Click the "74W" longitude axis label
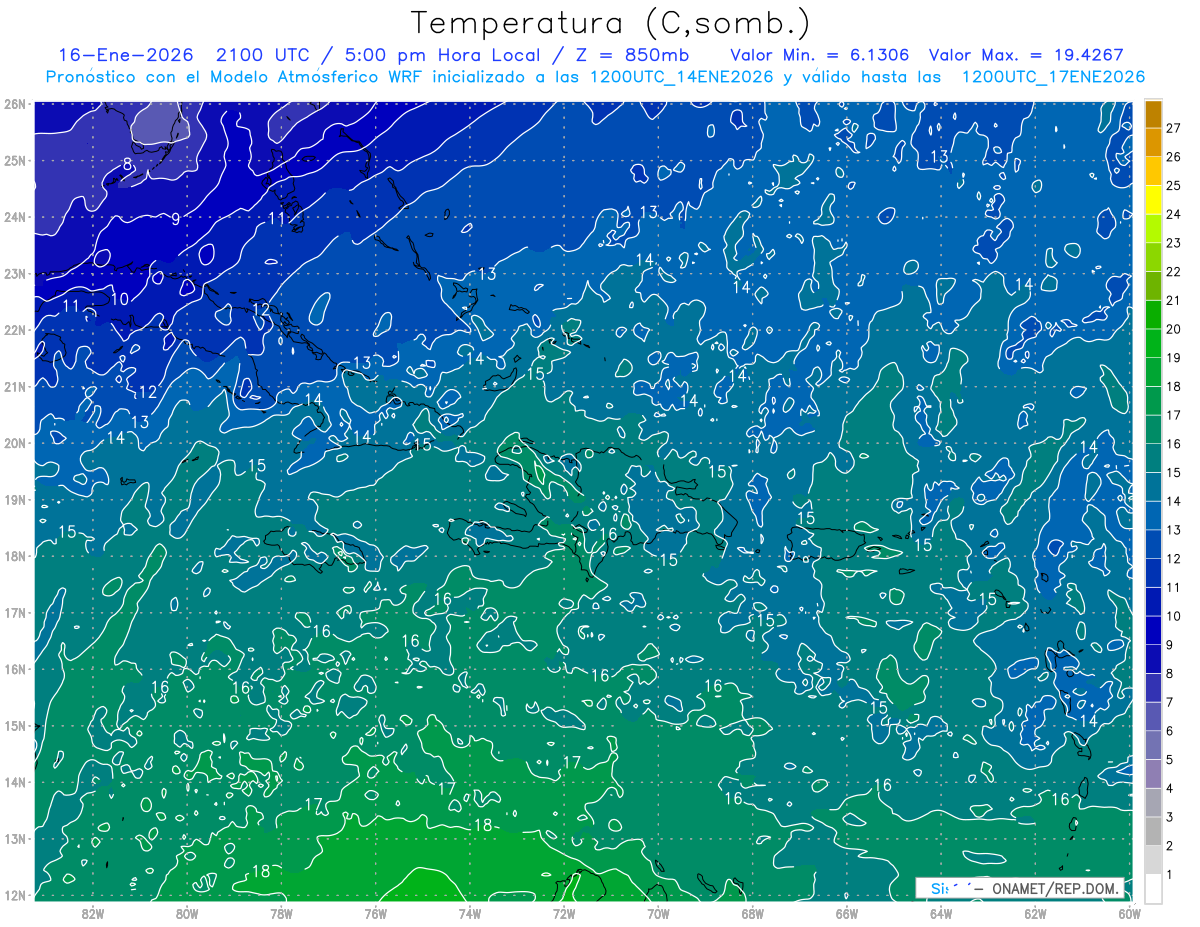This screenshot has width=1200, height=927. tap(469, 913)
